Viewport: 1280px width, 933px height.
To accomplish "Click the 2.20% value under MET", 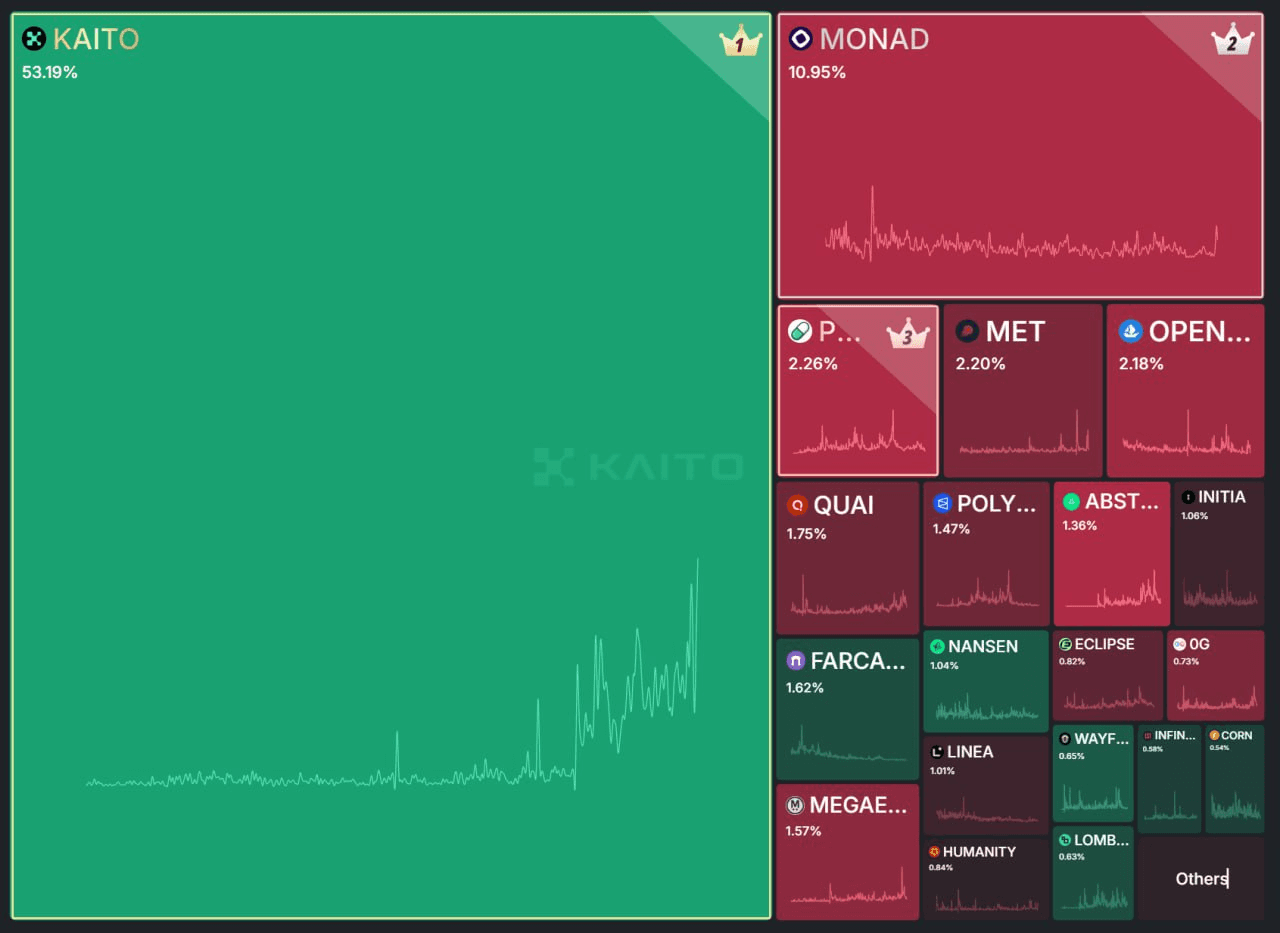I will tap(980, 363).
